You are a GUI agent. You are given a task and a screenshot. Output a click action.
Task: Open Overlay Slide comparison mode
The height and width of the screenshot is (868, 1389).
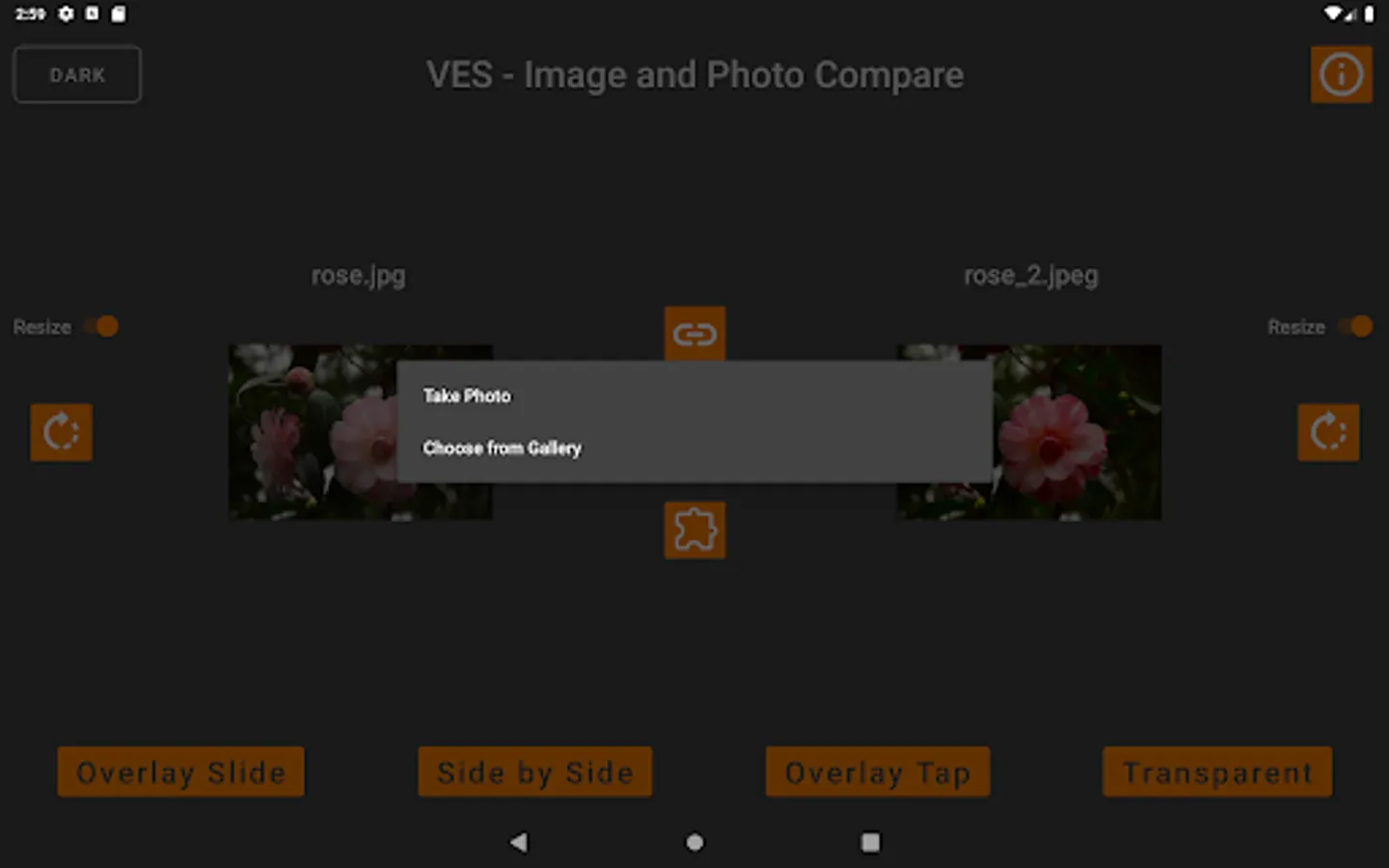[180, 772]
